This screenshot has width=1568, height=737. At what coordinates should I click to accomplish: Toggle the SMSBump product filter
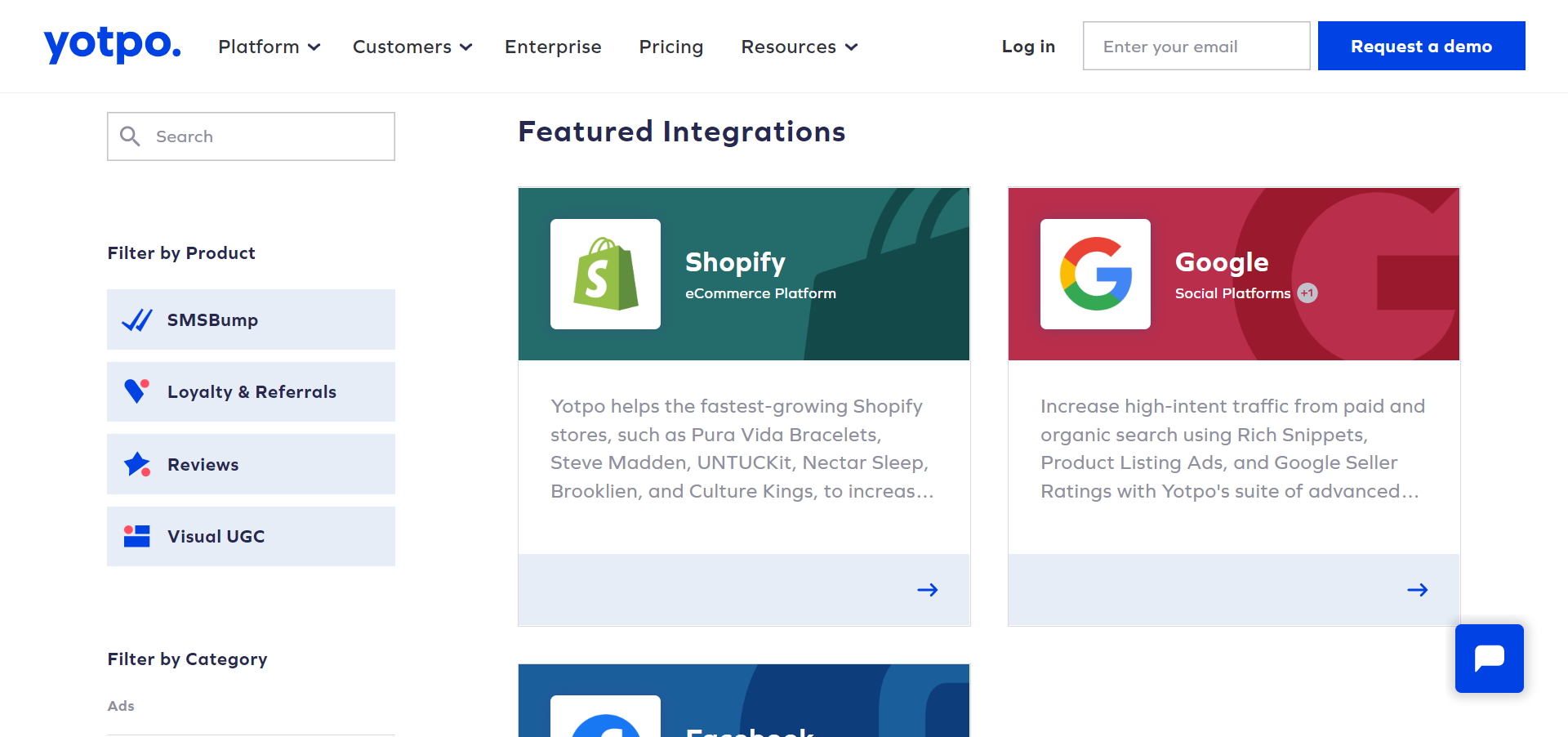click(211, 319)
